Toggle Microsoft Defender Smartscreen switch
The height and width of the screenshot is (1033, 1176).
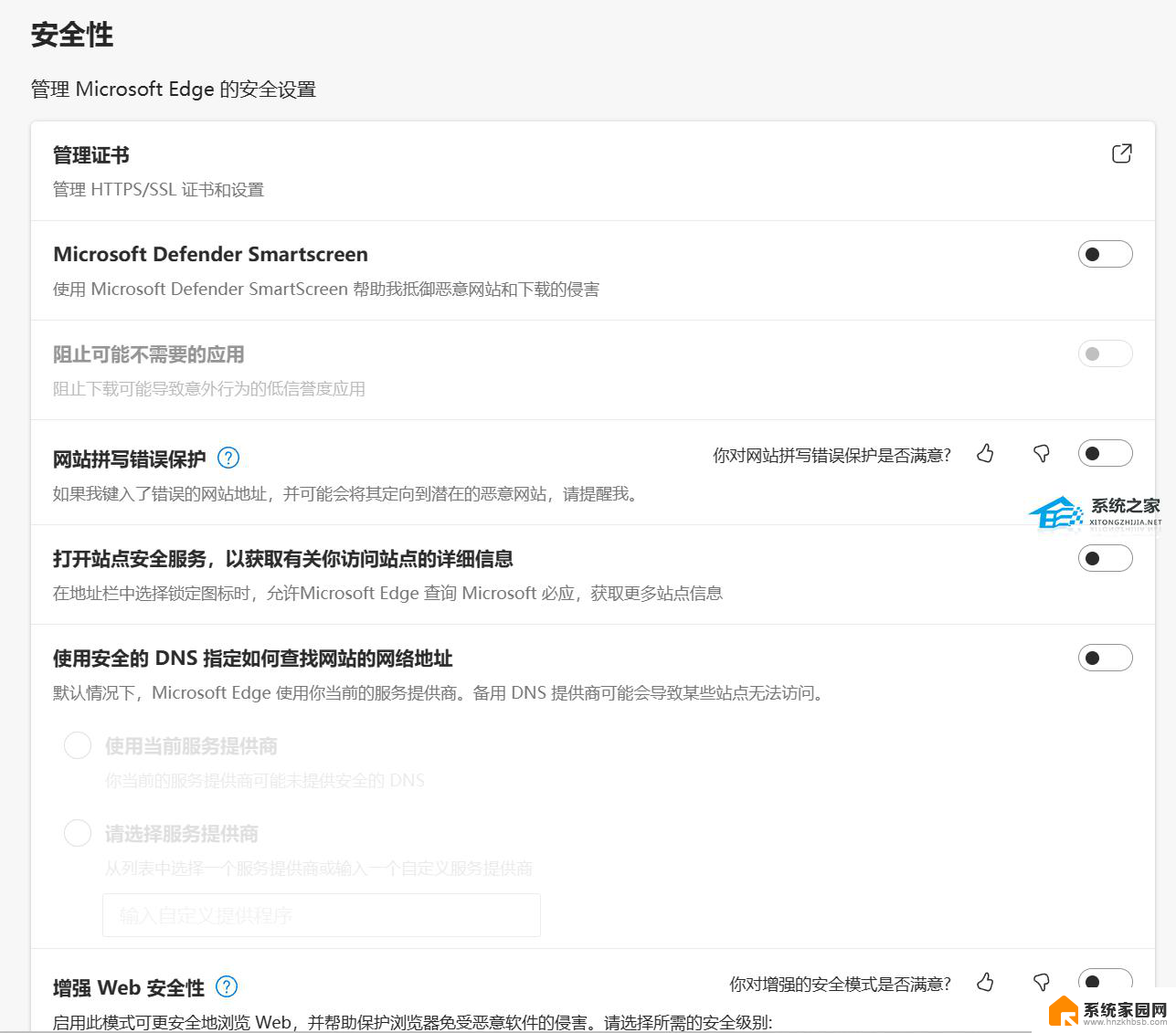(1105, 254)
